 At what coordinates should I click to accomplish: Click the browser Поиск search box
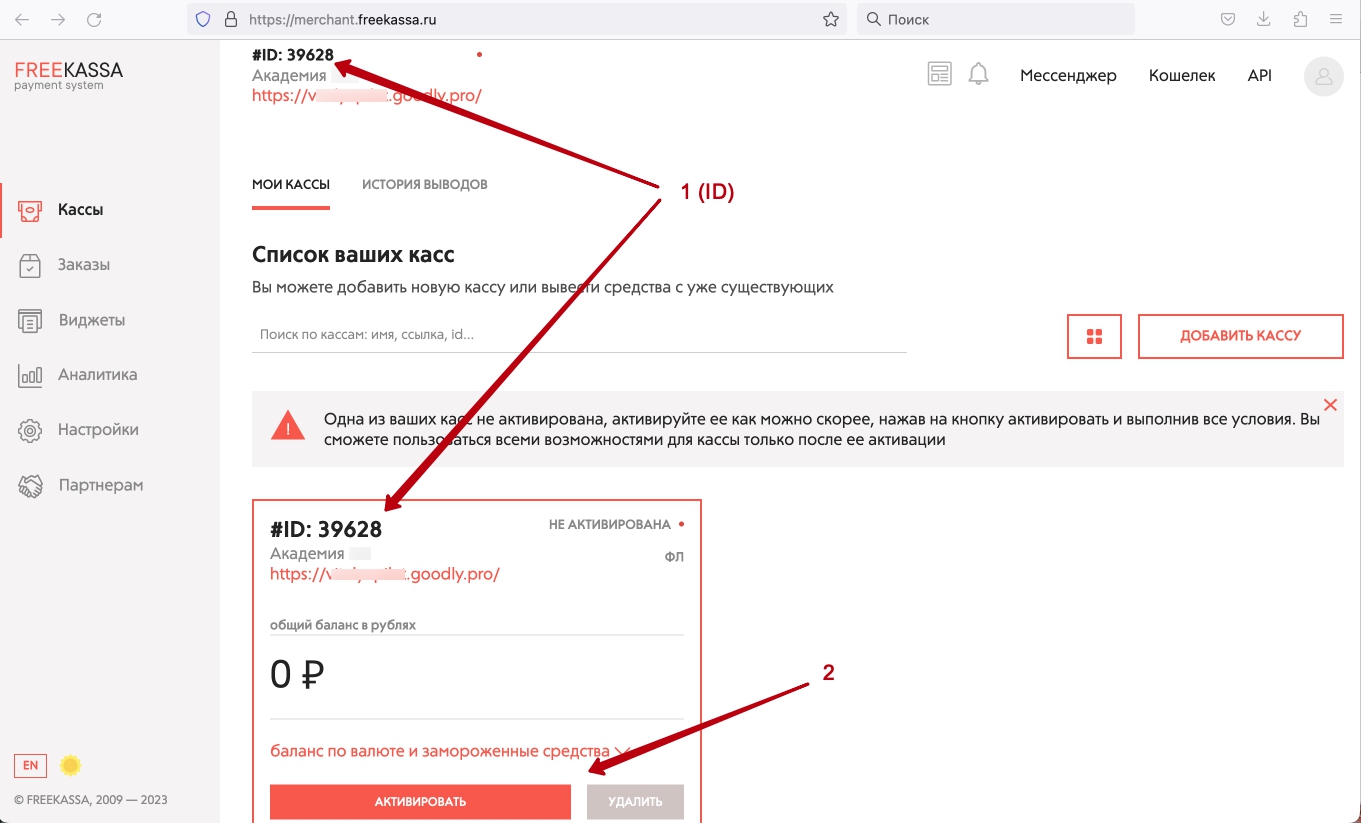tap(996, 19)
